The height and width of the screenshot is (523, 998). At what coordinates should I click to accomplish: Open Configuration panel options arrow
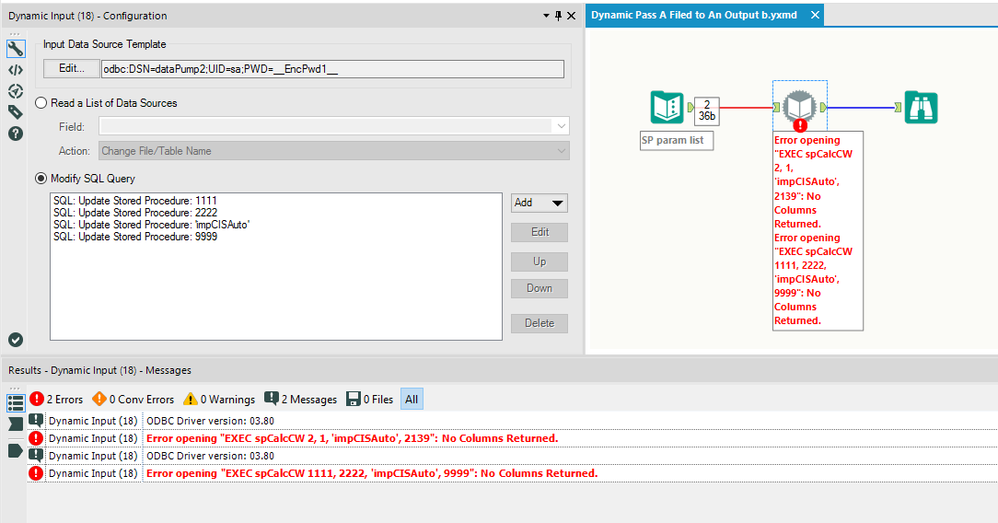546,16
